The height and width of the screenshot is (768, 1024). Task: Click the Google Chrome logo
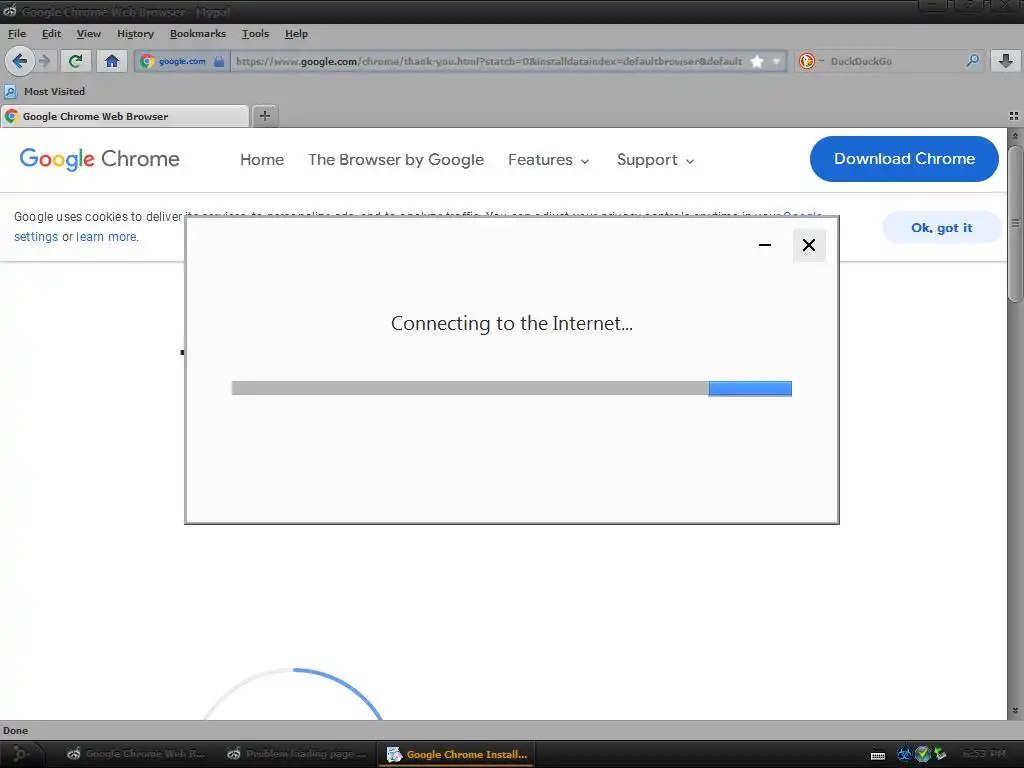coord(99,159)
